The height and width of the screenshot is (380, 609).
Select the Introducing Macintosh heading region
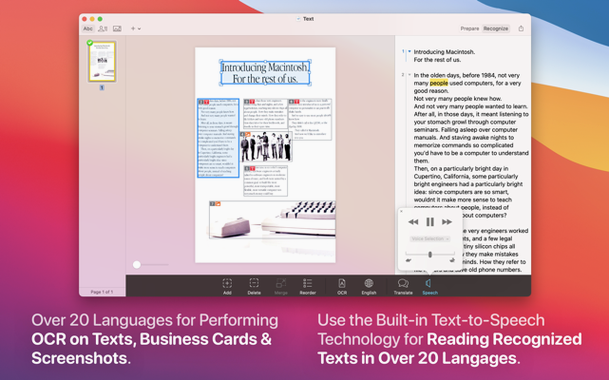[x=265, y=73]
